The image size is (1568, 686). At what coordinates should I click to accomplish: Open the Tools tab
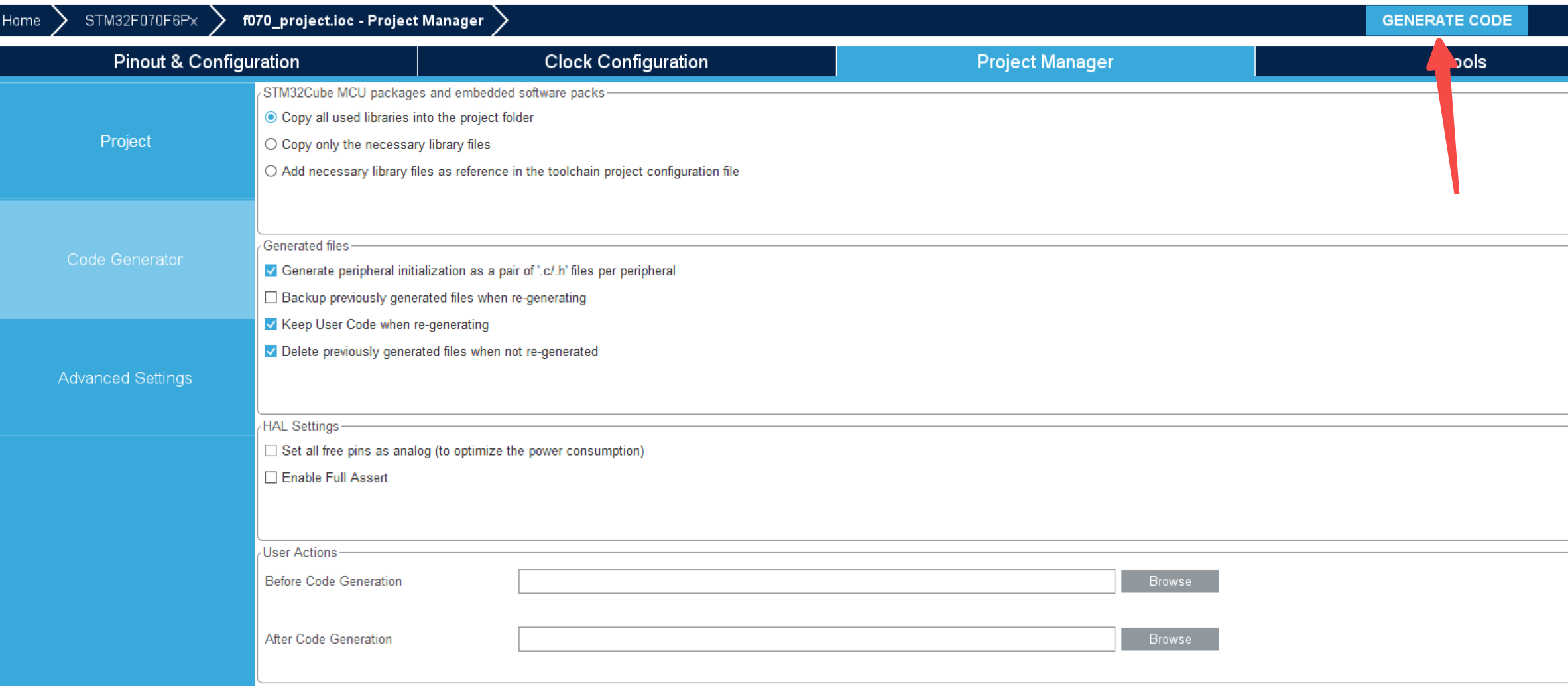(x=1412, y=62)
